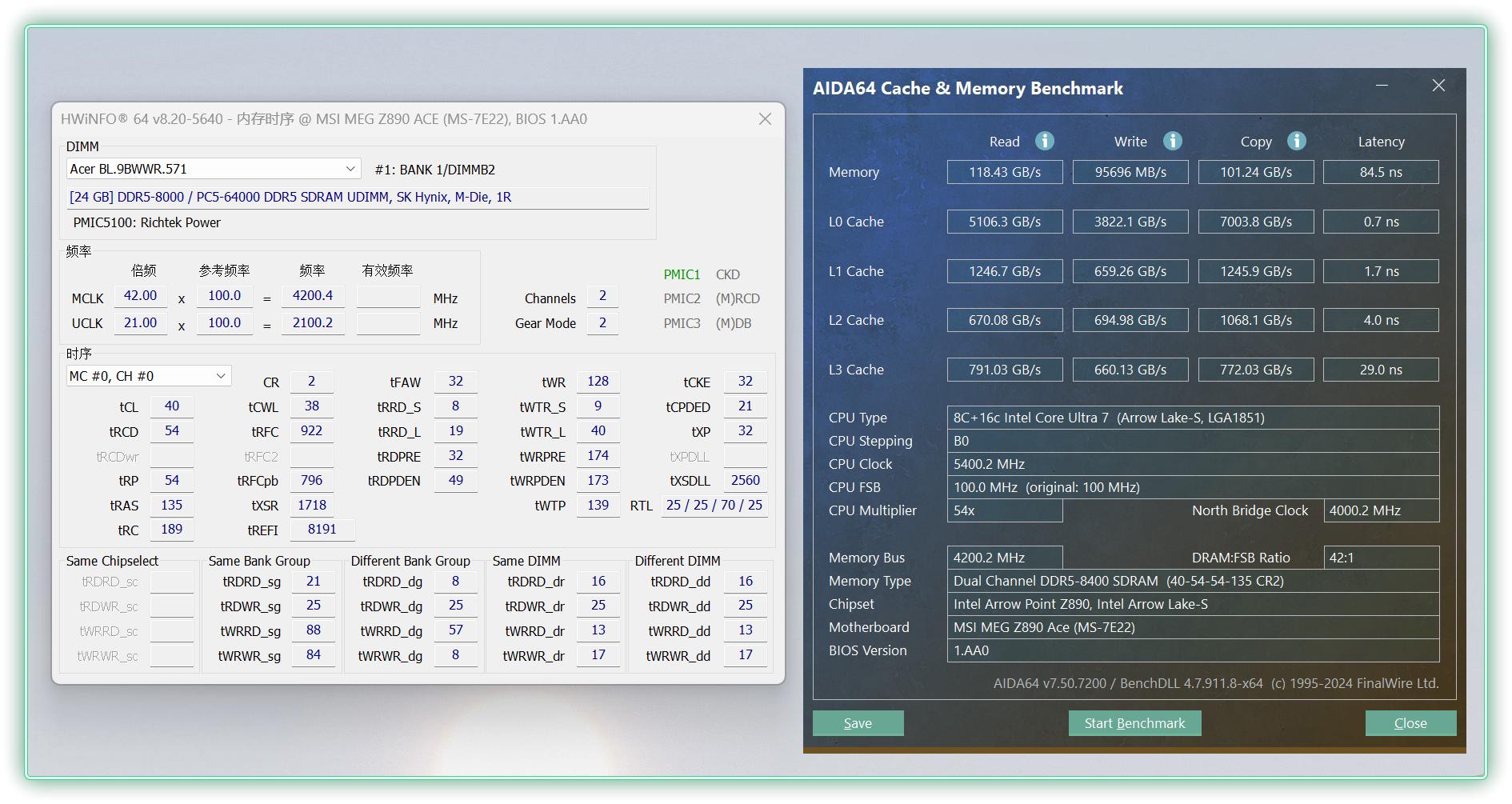Click the tWRRD_dg value 57
Image resolution: width=1512 pixels, height=804 pixels.
point(456,630)
